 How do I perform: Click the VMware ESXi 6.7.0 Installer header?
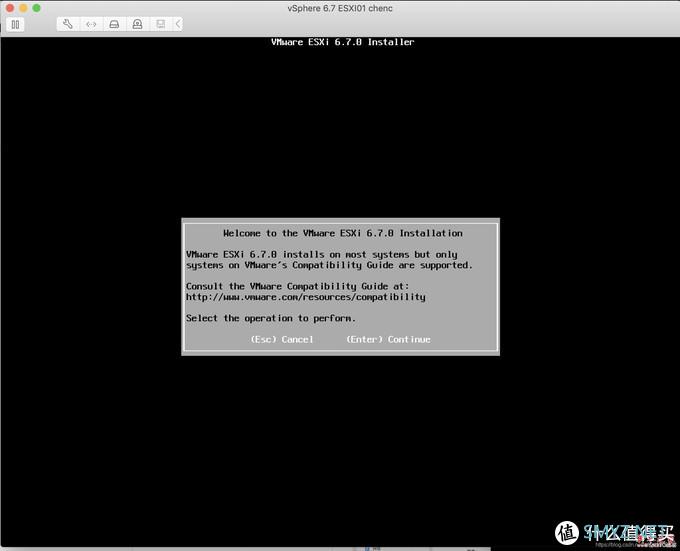(x=343, y=42)
